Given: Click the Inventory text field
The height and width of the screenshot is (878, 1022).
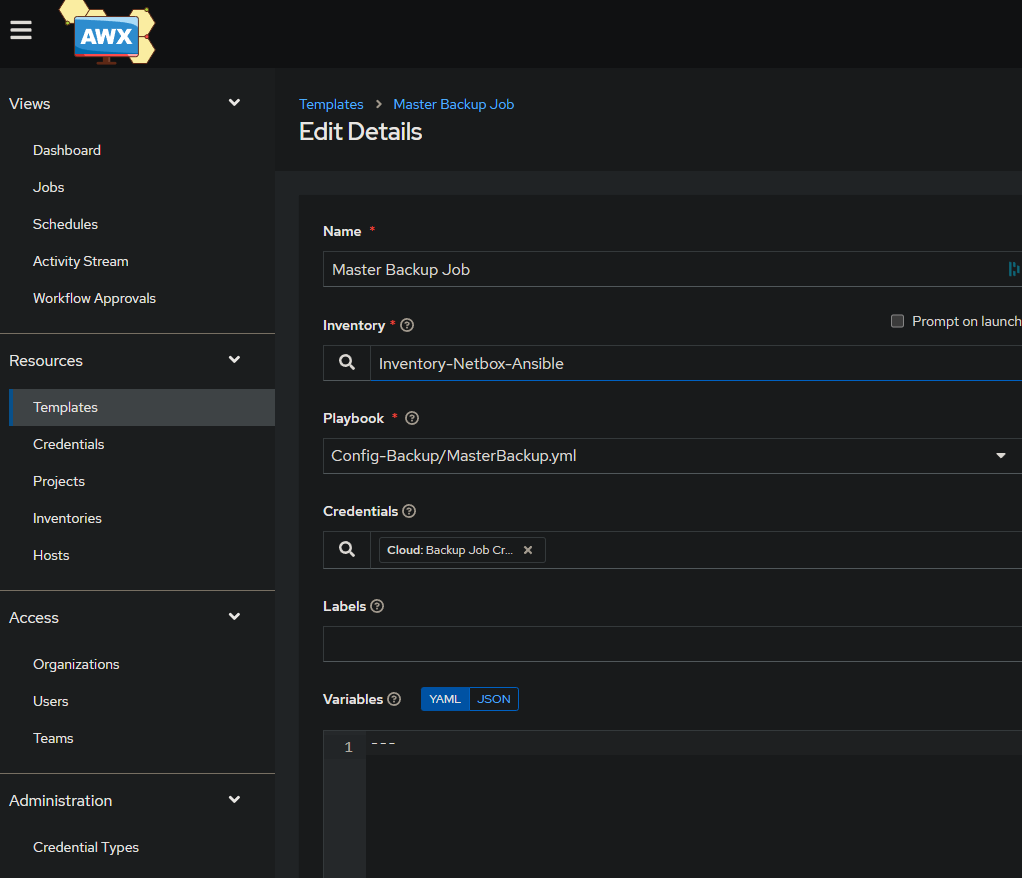Looking at the screenshot, I should pyautogui.click(x=696, y=363).
